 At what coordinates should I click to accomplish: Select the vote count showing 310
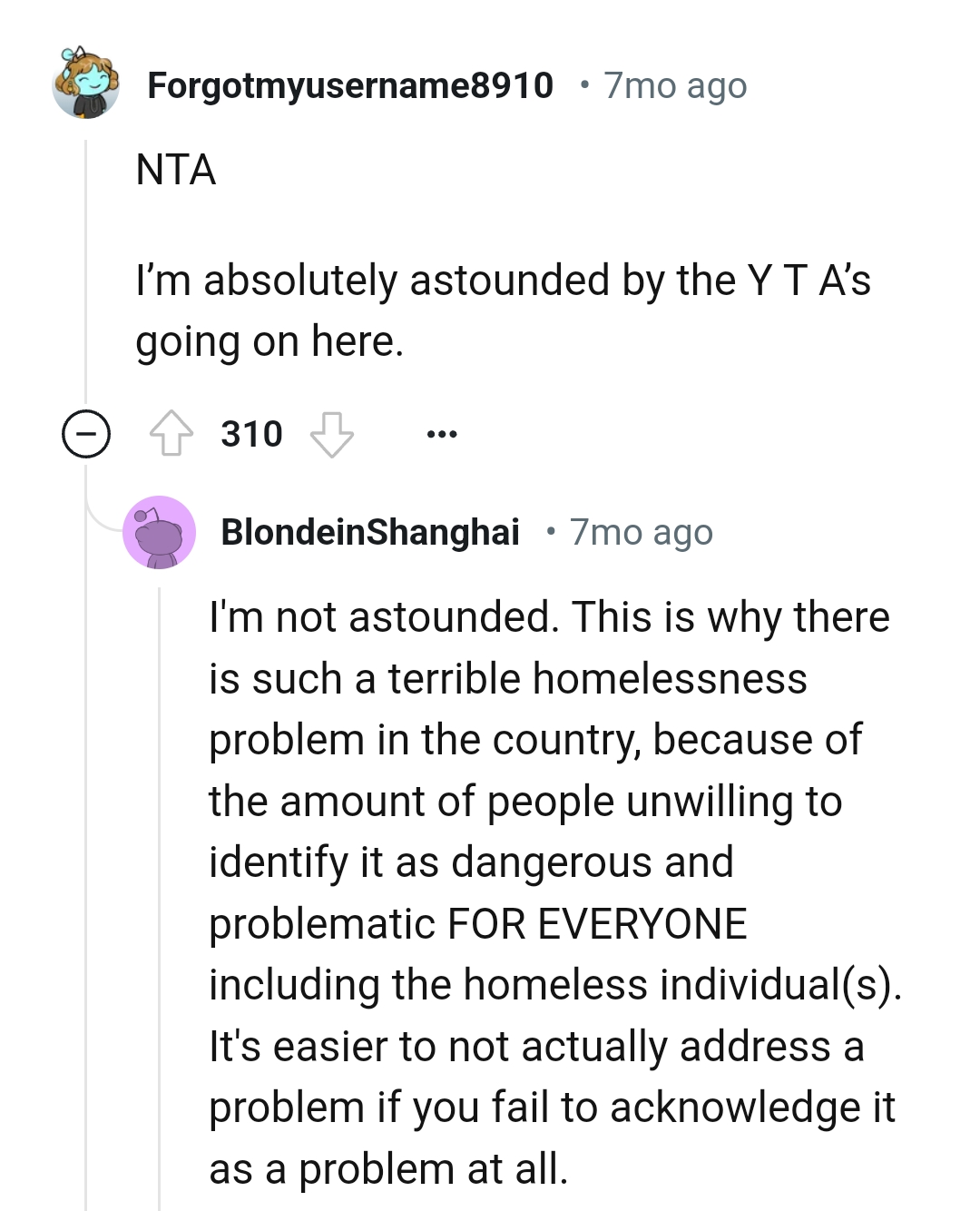click(x=252, y=433)
